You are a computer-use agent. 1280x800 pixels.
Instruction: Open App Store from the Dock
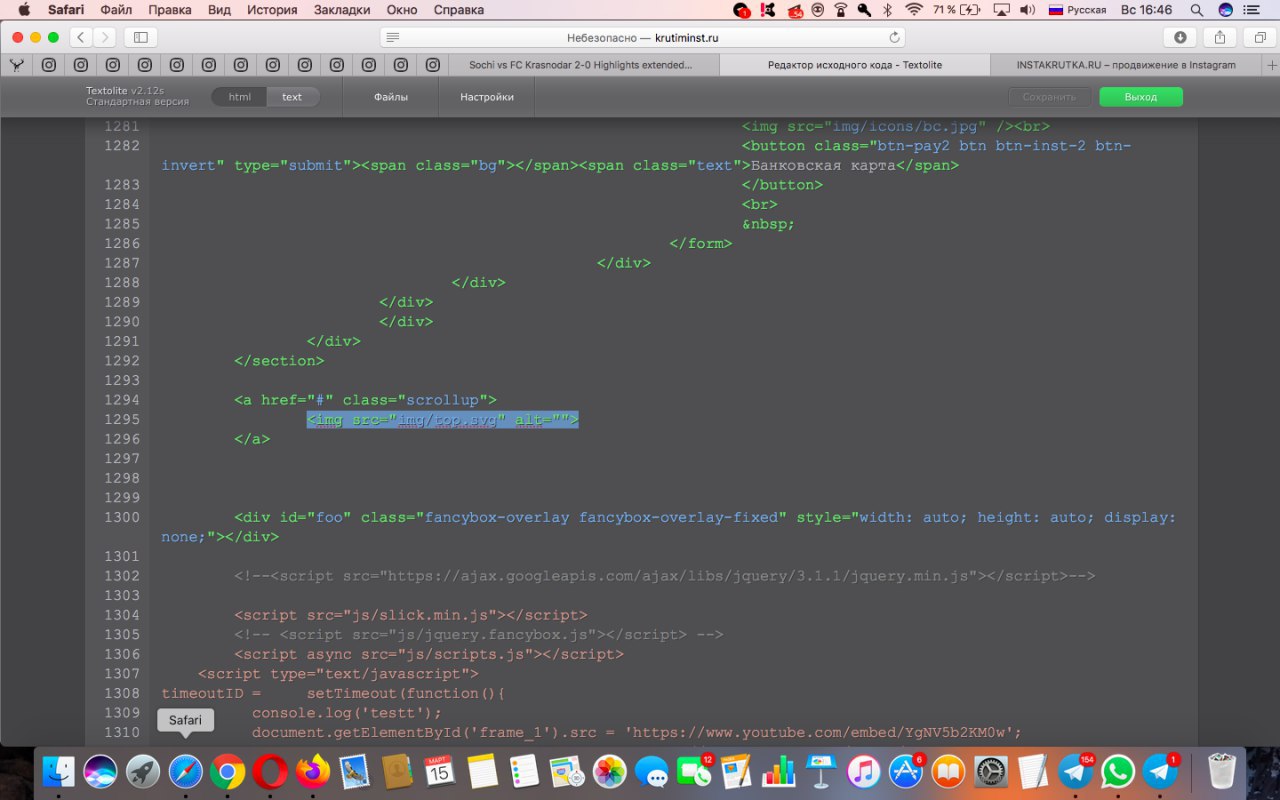[906, 771]
